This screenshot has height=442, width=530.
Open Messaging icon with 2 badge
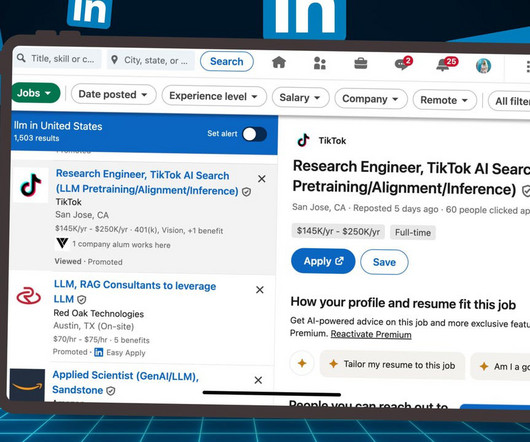coord(403,63)
